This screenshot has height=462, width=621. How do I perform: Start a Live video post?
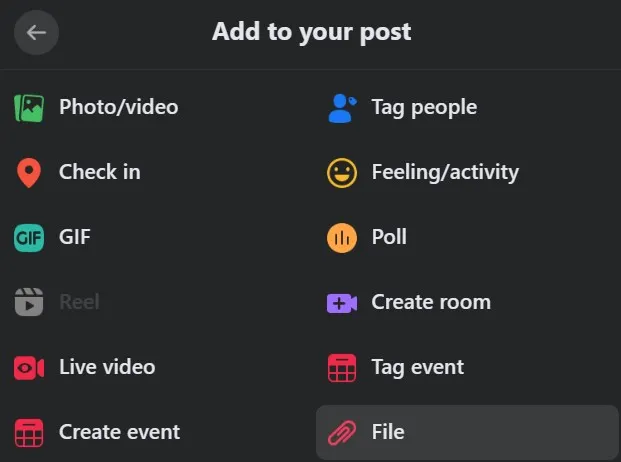(x=107, y=367)
